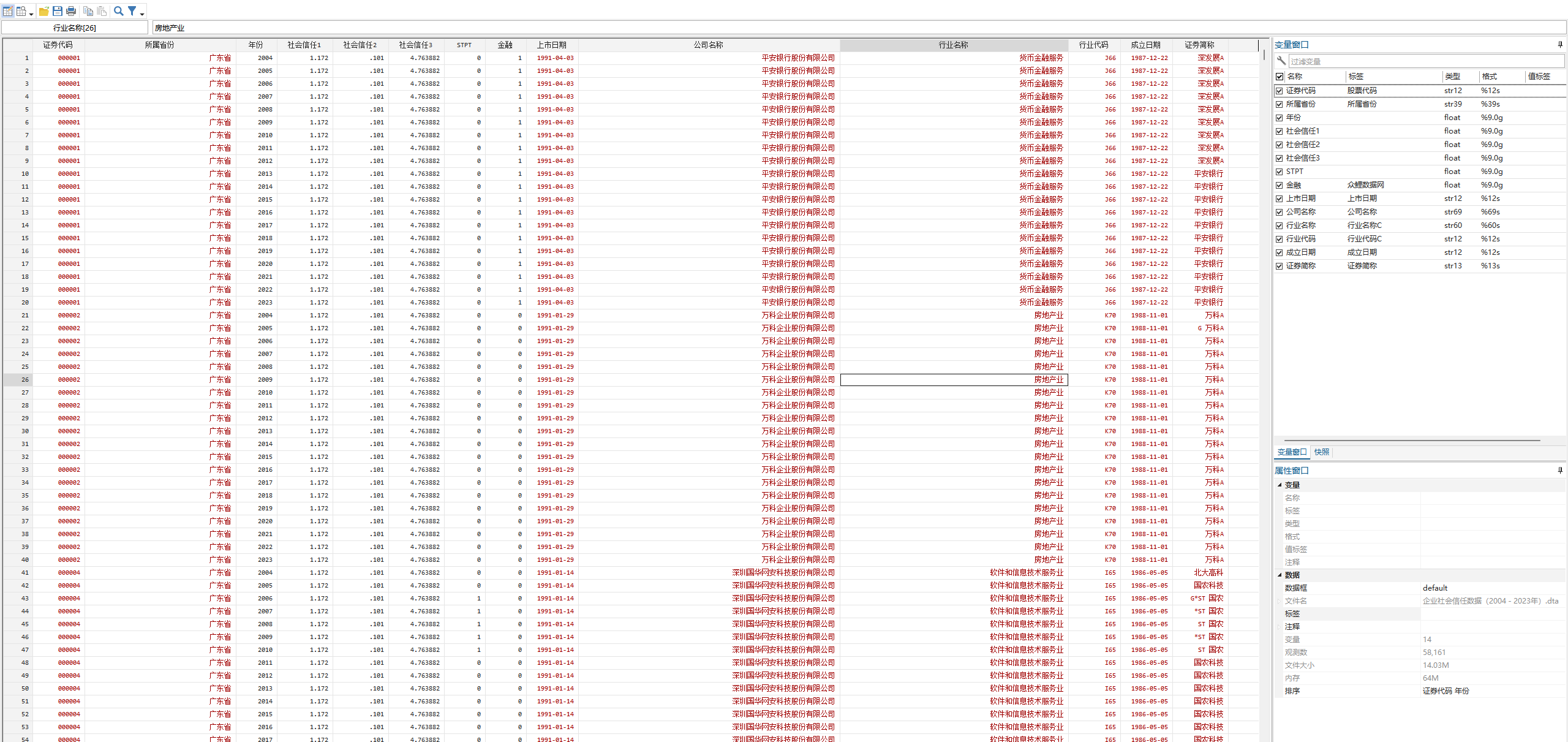1568x742 pixels.
Task: Toggle the select-all 名称 header checkbox
Action: coord(1280,77)
